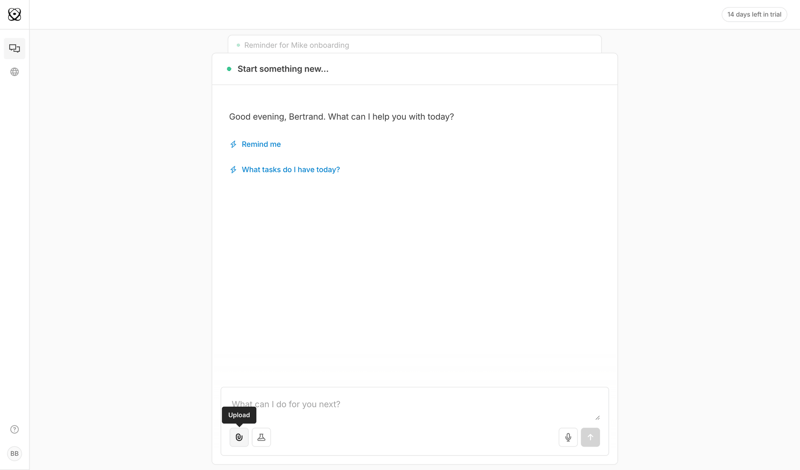Click the Remind me suggestion
The height and width of the screenshot is (470, 800).
click(x=261, y=144)
